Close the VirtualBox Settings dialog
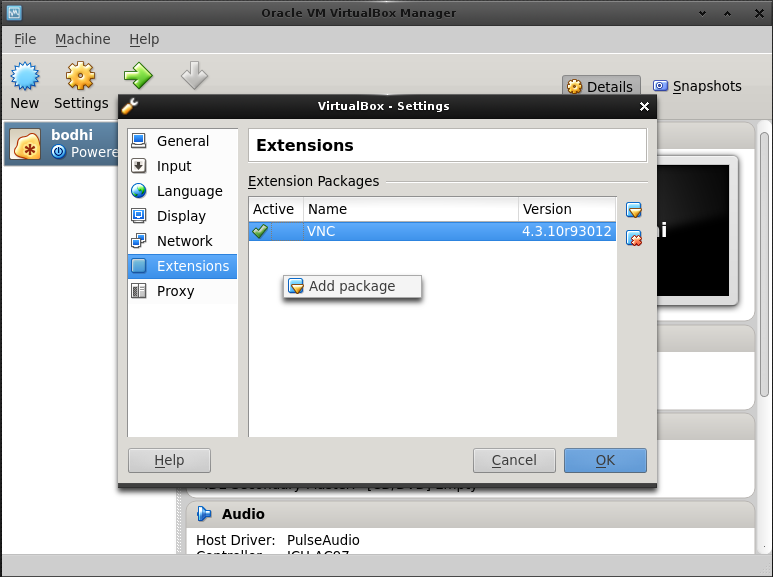 click(644, 107)
